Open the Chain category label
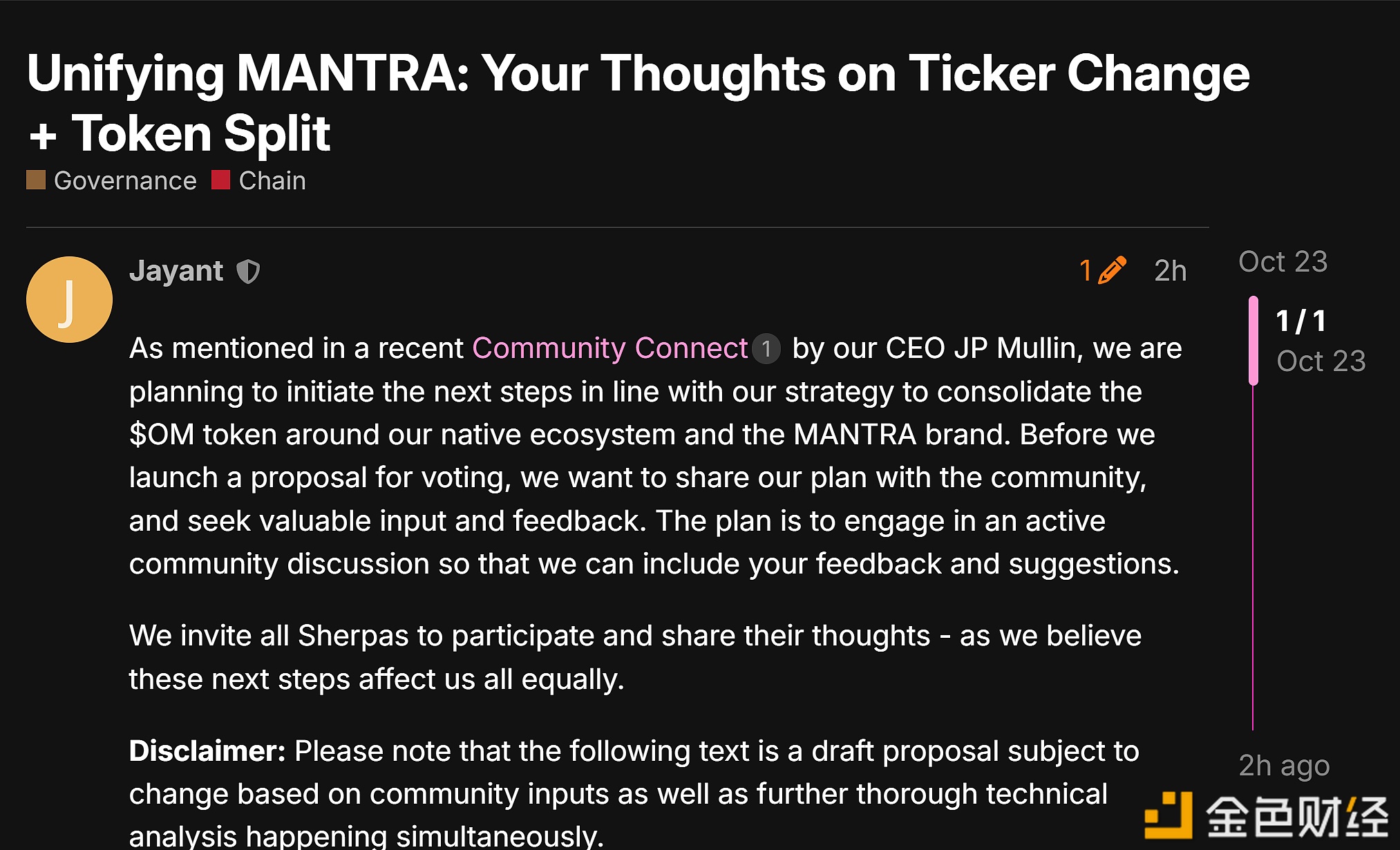1400x850 pixels. coord(272,181)
